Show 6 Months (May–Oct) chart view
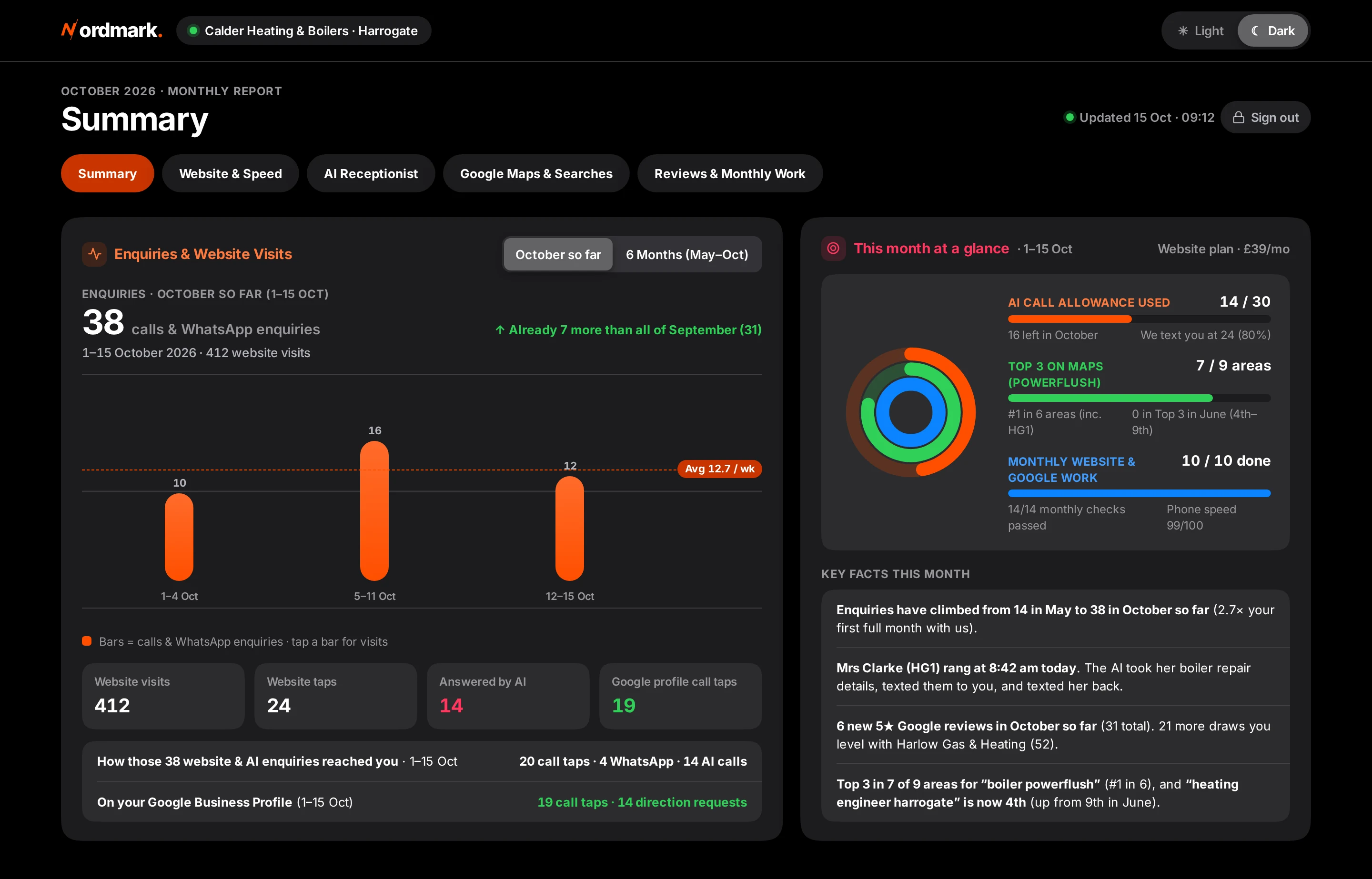Viewport: 1372px width, 879px height. click(x=687, y=255)
